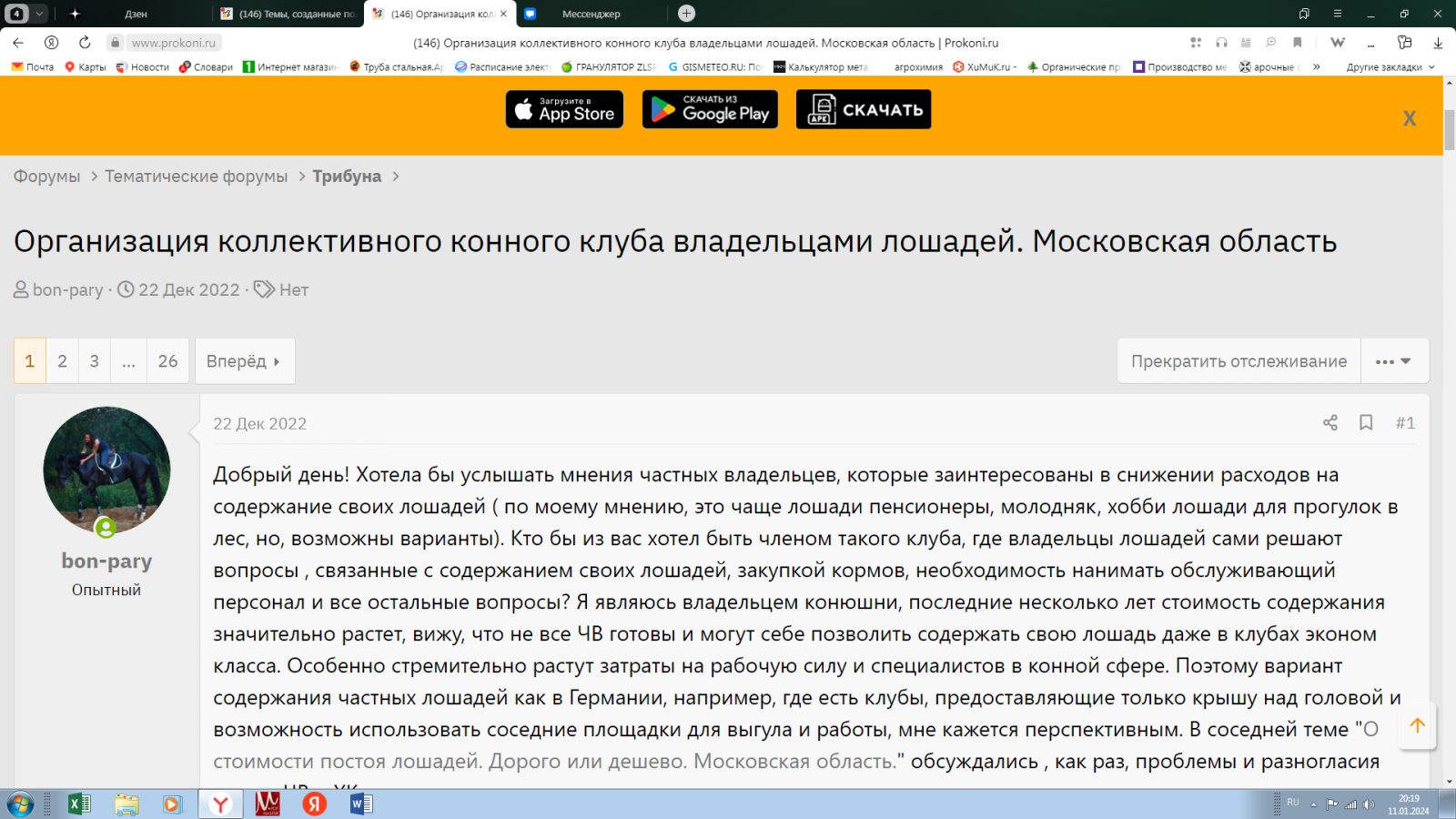The image size is (1456, 819).
Task: Switch to the Мессенджер browser tab
Action: coord(590,14)
